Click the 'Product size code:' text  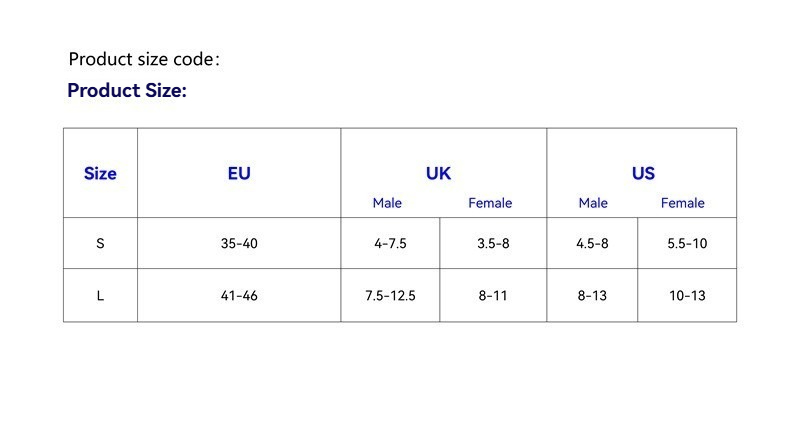point(143,59)
